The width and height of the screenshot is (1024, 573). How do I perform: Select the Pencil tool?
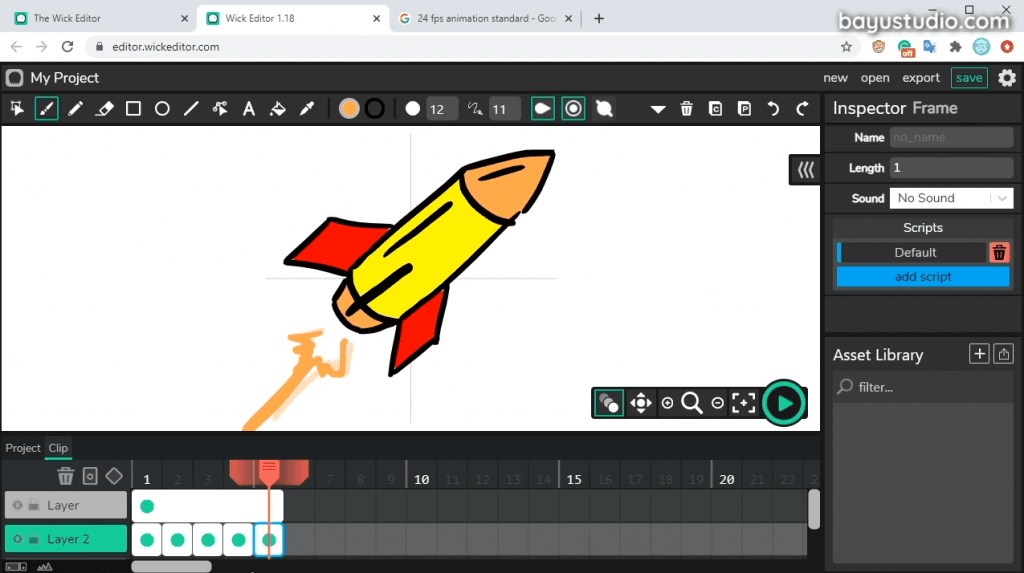(75, 108)
